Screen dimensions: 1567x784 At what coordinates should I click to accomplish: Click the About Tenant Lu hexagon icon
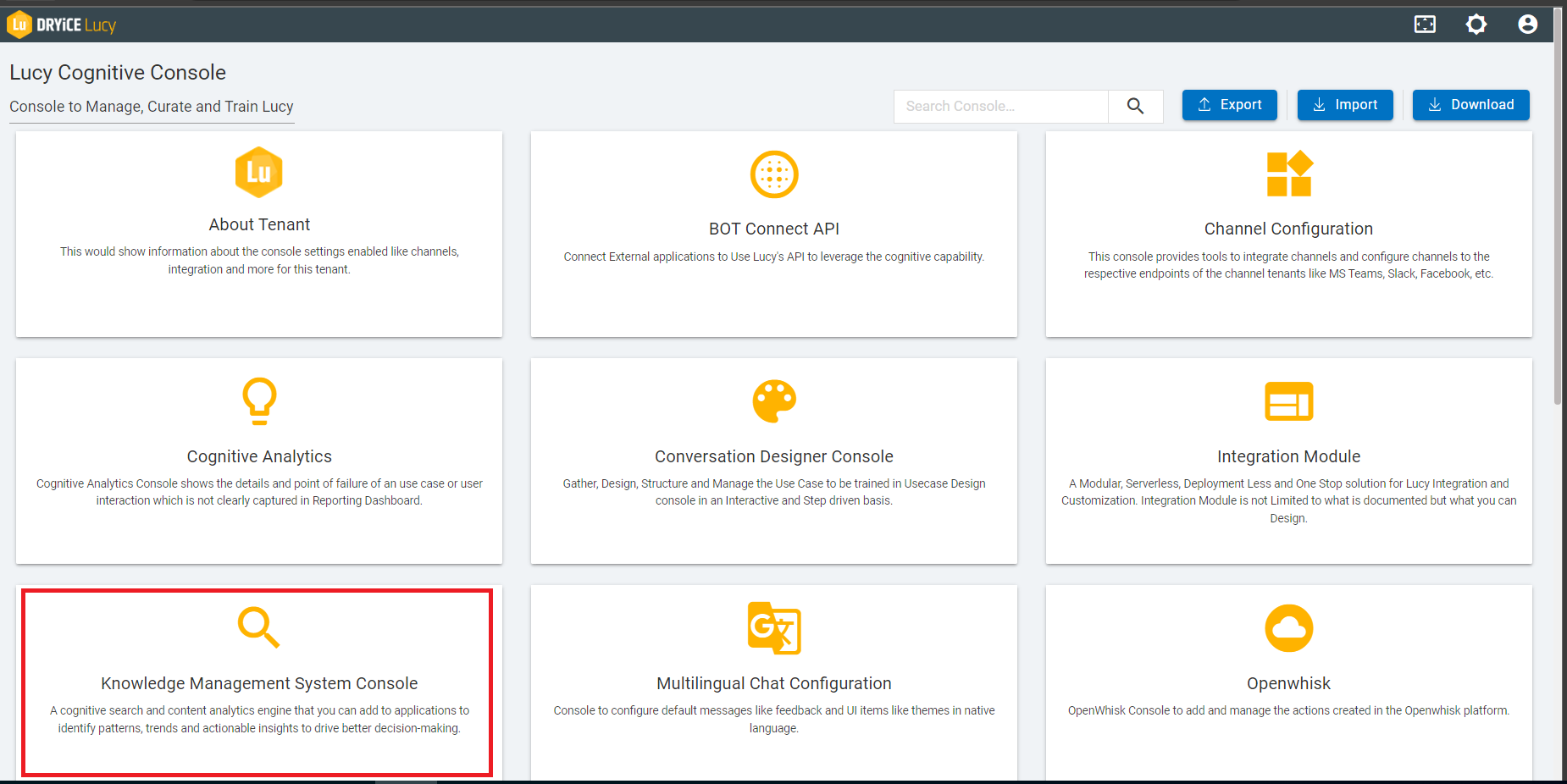pyautogui.click(x=259, y=172)
